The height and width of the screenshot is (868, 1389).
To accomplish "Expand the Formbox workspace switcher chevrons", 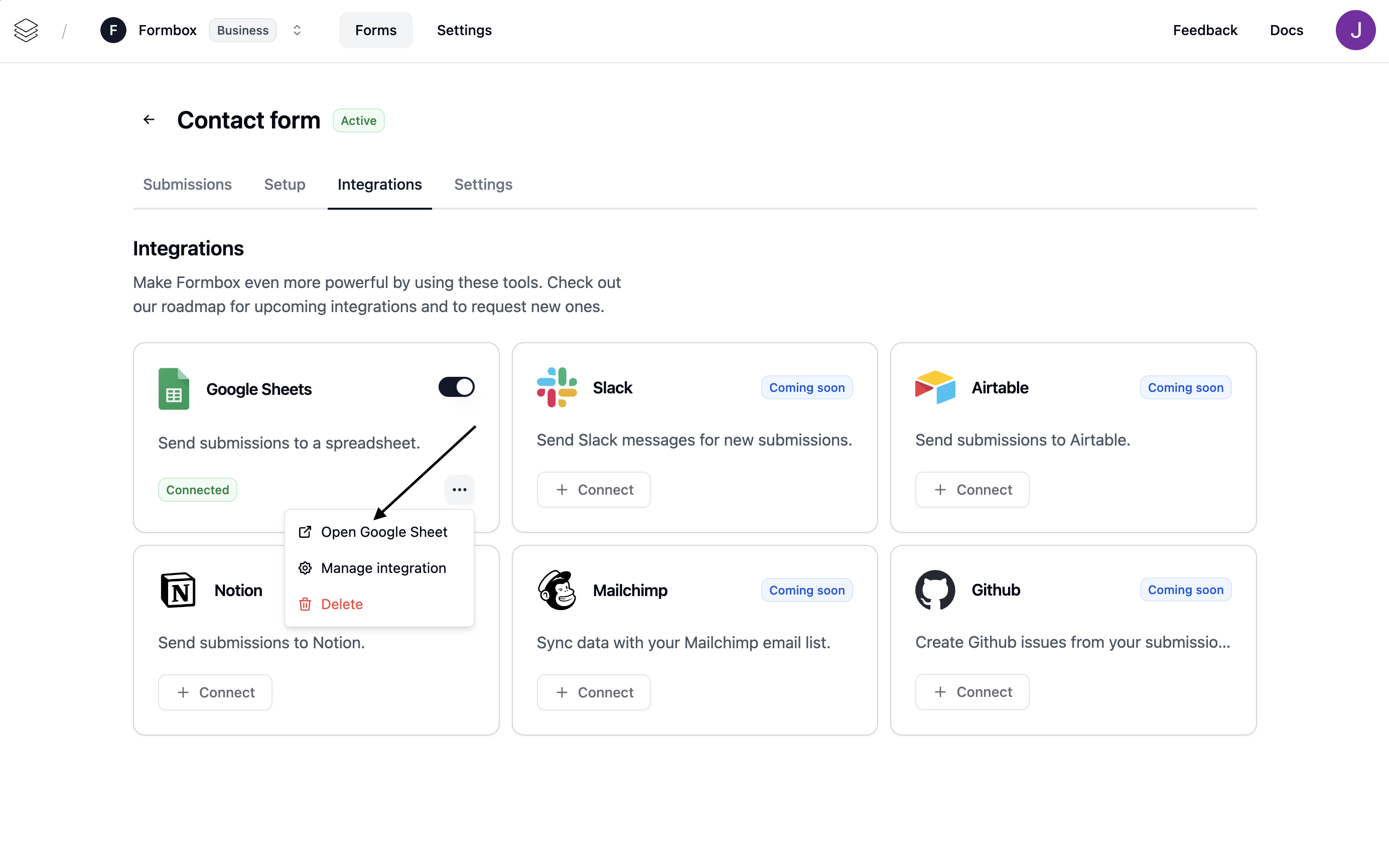I will click(x=297, y=31).
